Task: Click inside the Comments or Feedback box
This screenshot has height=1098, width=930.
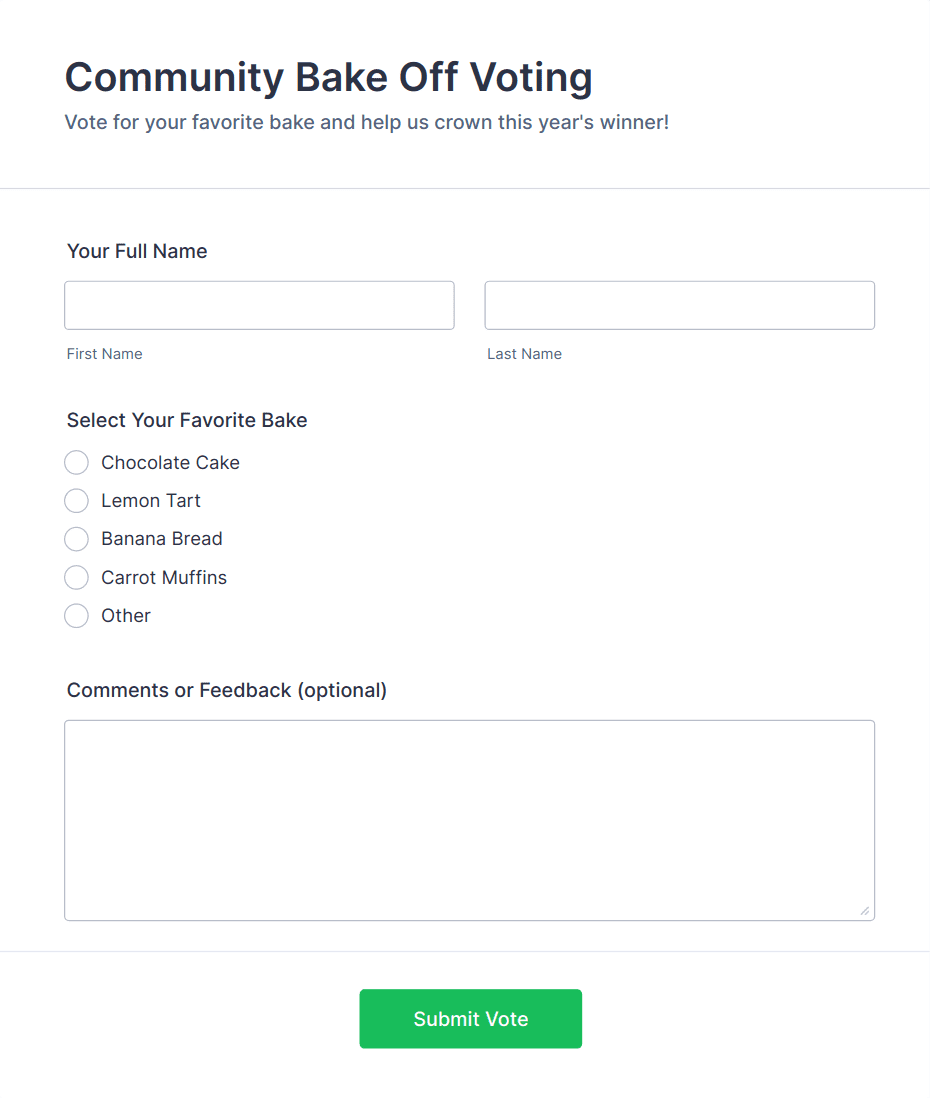Action: tap(470, 820)
